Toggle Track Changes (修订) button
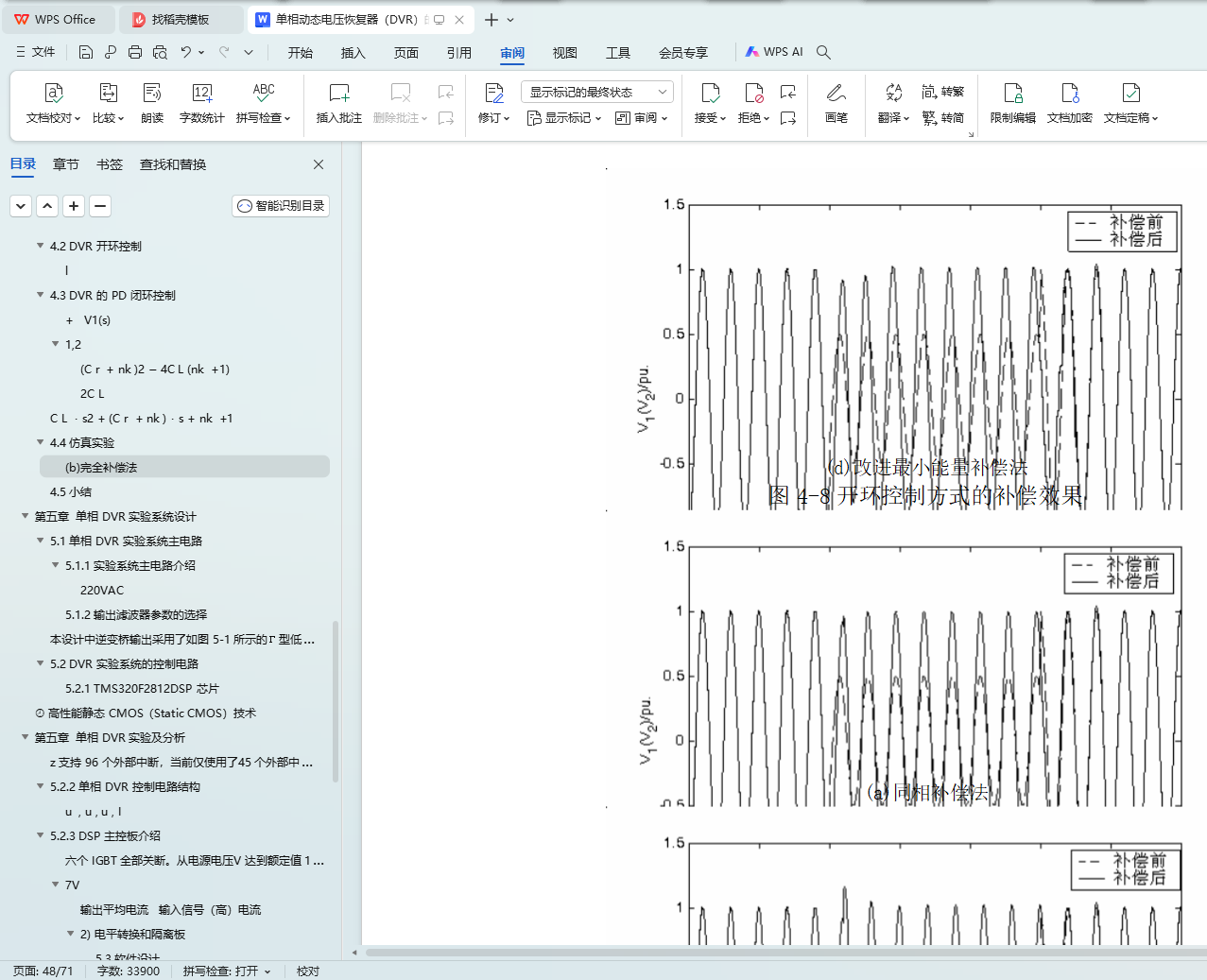1207x980 pixels. point(493,94)
